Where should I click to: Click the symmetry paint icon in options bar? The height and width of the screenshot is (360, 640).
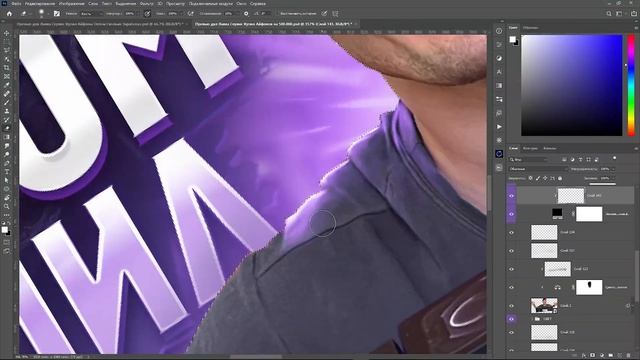(335, 13)
